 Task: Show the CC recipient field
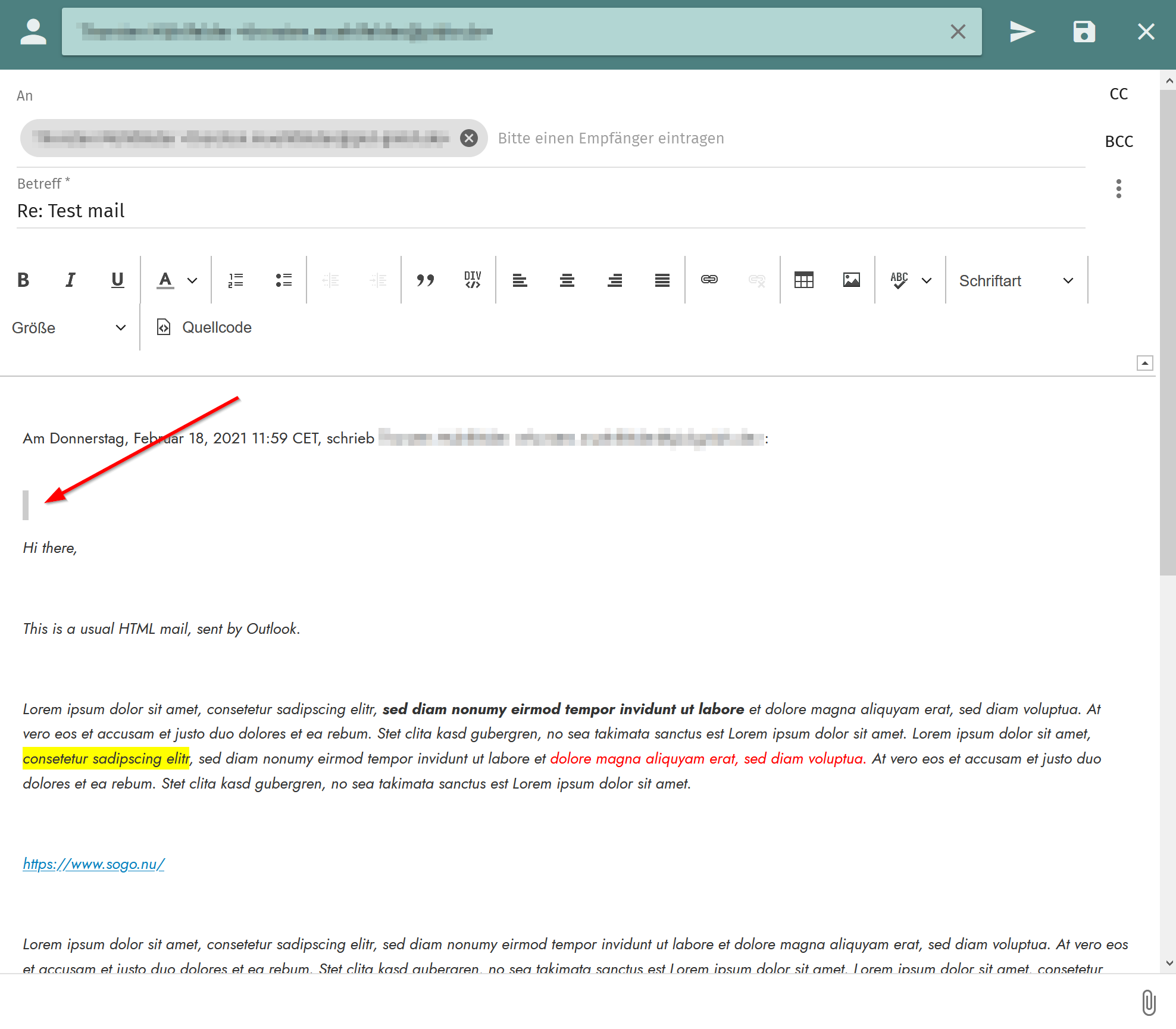pyautogui.click(x=1118, y=94)
